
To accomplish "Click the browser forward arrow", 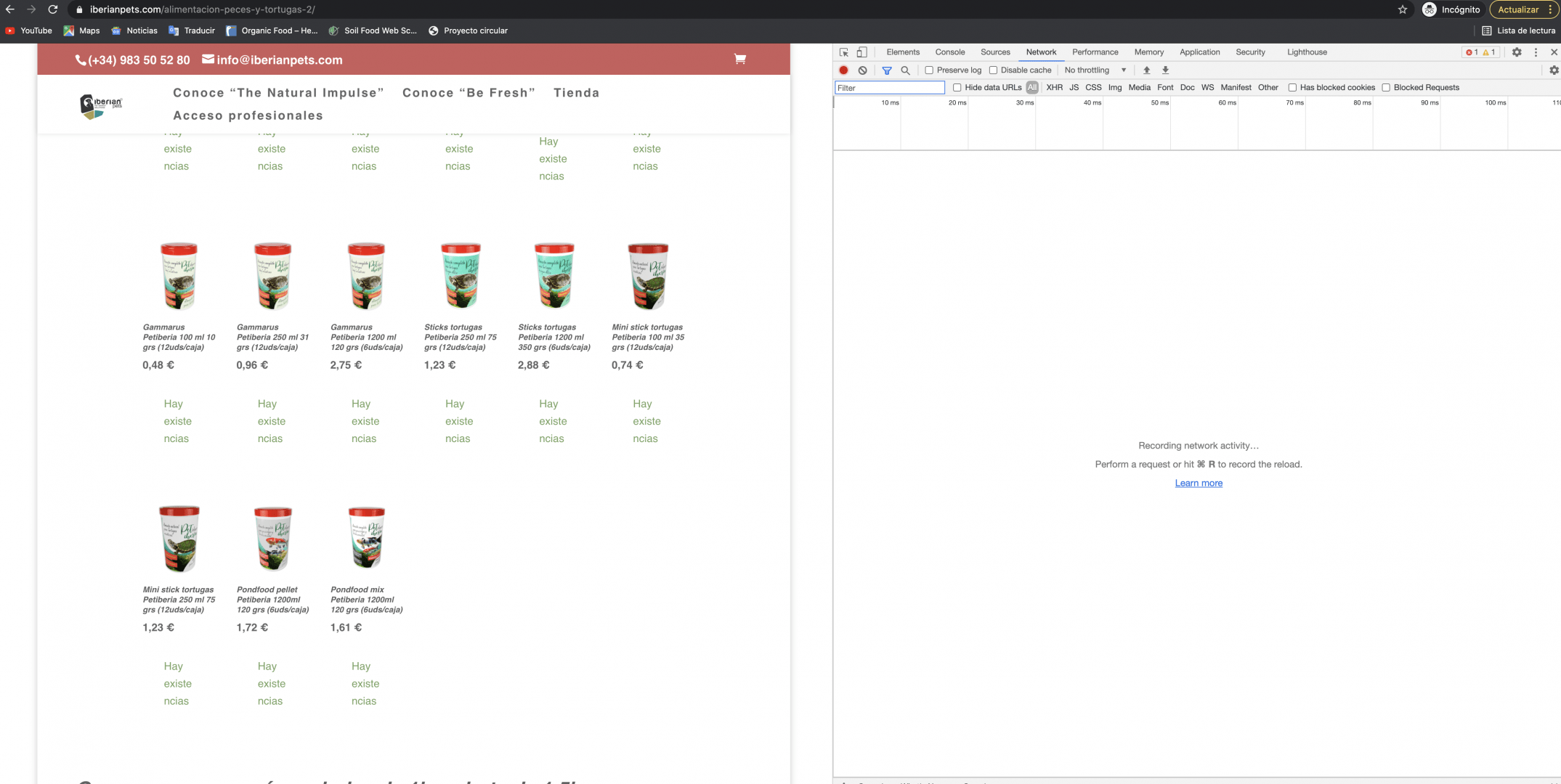I will click(31, 9).
